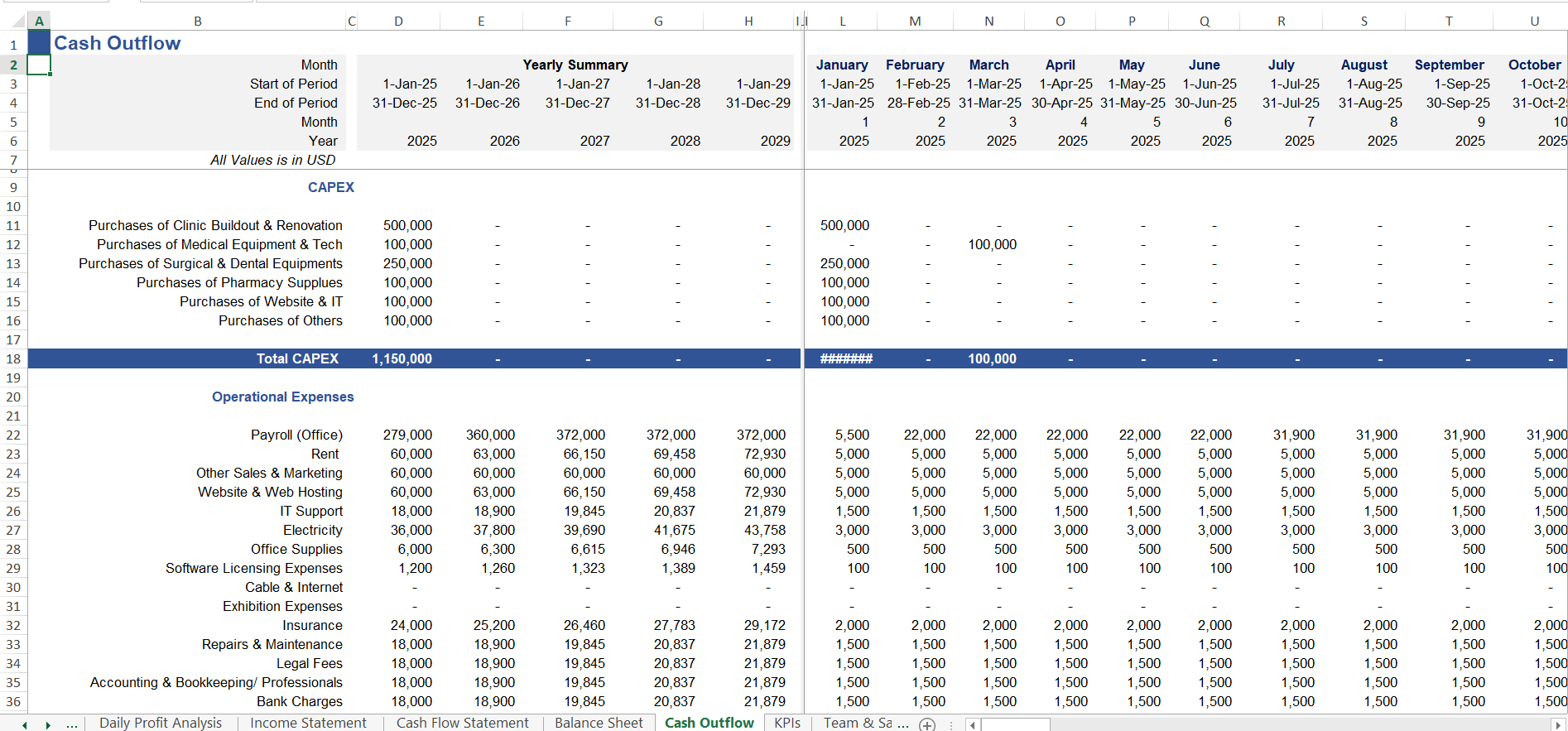This screenshot has height=731, width=1568.
Task: Open the Daily Profit Analysis sheet tab
Action: click(161, 723)
